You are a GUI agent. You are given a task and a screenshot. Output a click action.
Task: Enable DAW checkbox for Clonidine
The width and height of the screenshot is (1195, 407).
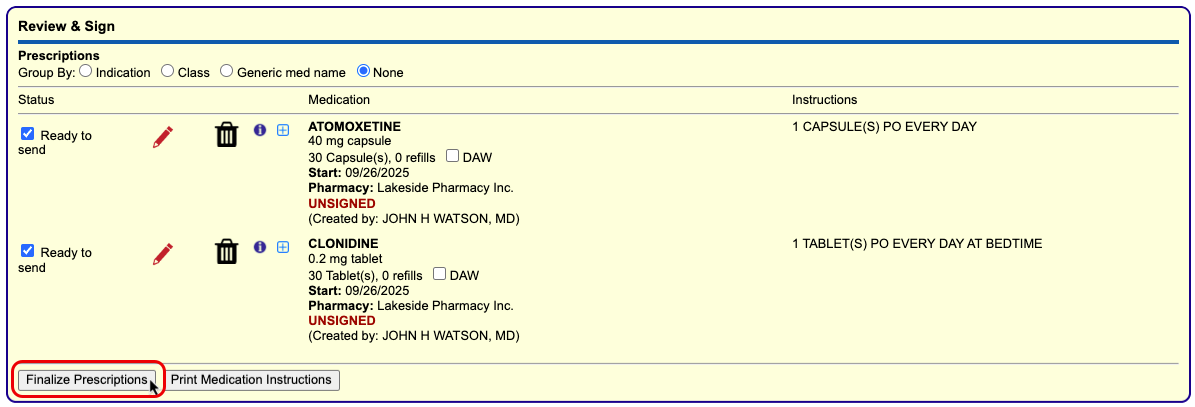[438, 274]
